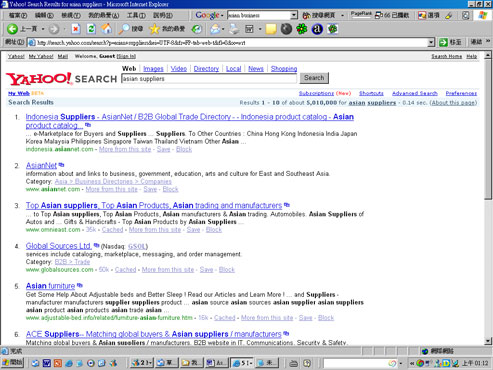
Task: Click the green ICQ flower icon
Action: [302, 29]
